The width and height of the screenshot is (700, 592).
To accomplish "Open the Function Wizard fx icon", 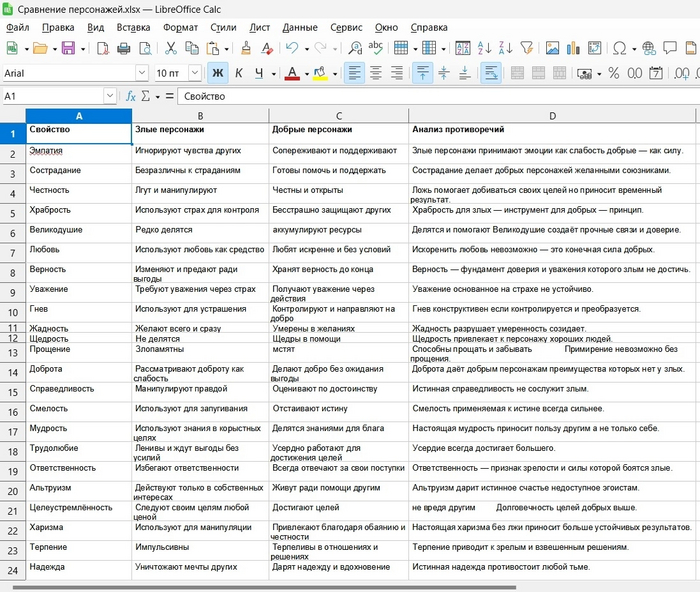I will click(130, 96).
